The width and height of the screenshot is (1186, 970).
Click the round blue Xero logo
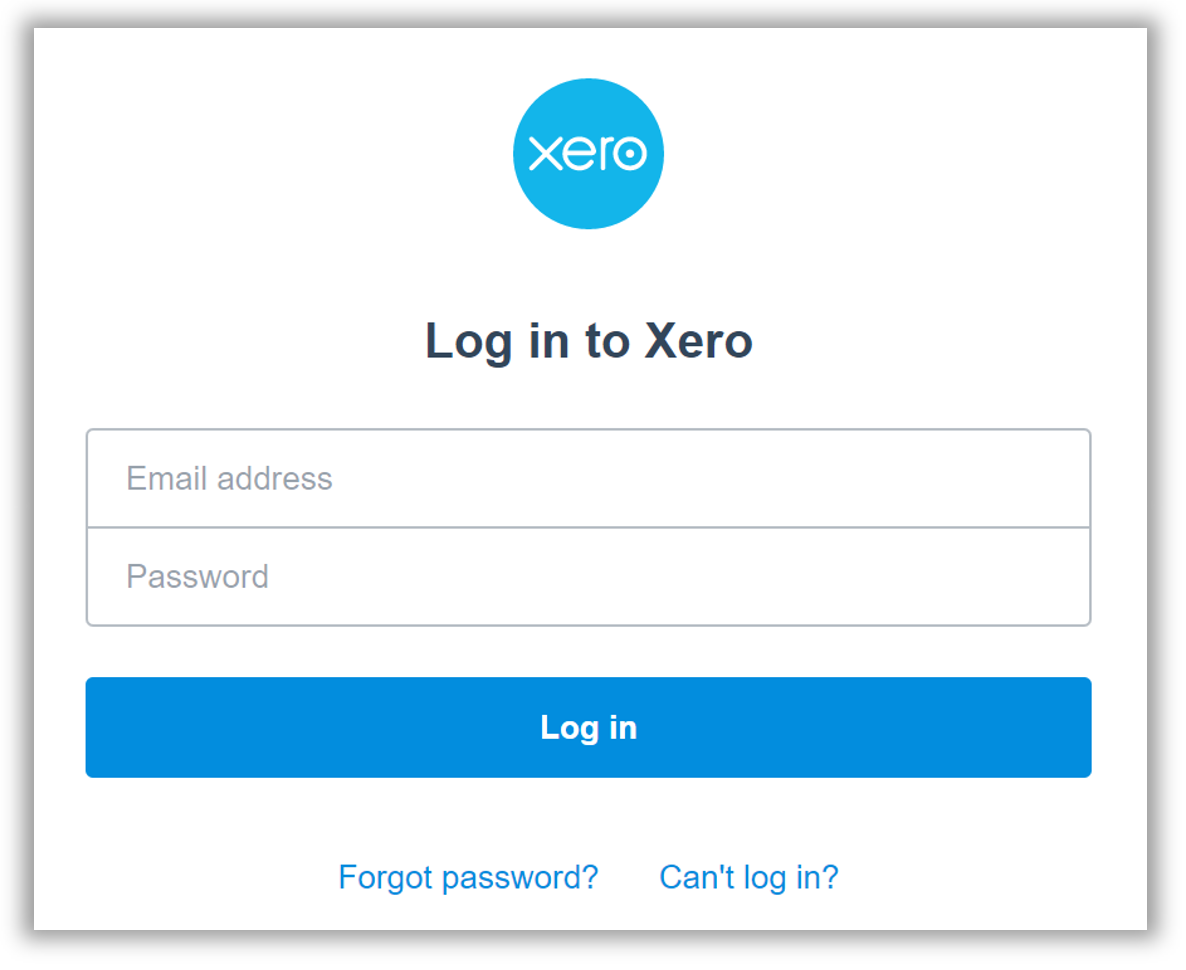point(588,154)
